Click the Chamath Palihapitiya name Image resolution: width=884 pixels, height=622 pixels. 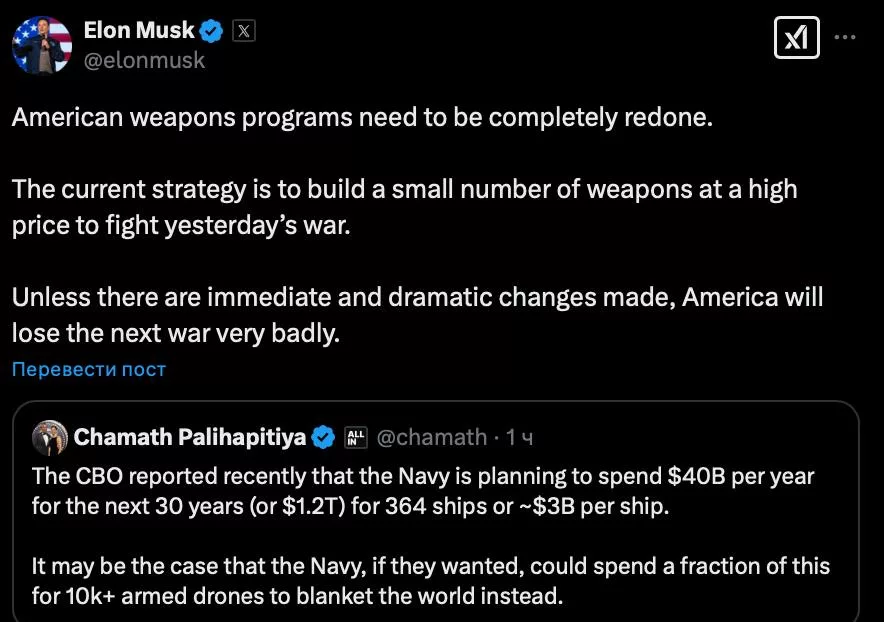pos(189,437)
